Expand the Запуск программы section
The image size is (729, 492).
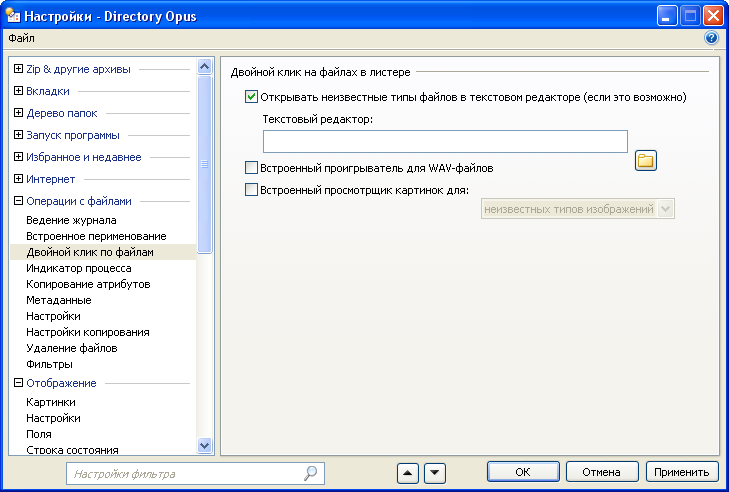pyautogui.click(x=18, y=135)
